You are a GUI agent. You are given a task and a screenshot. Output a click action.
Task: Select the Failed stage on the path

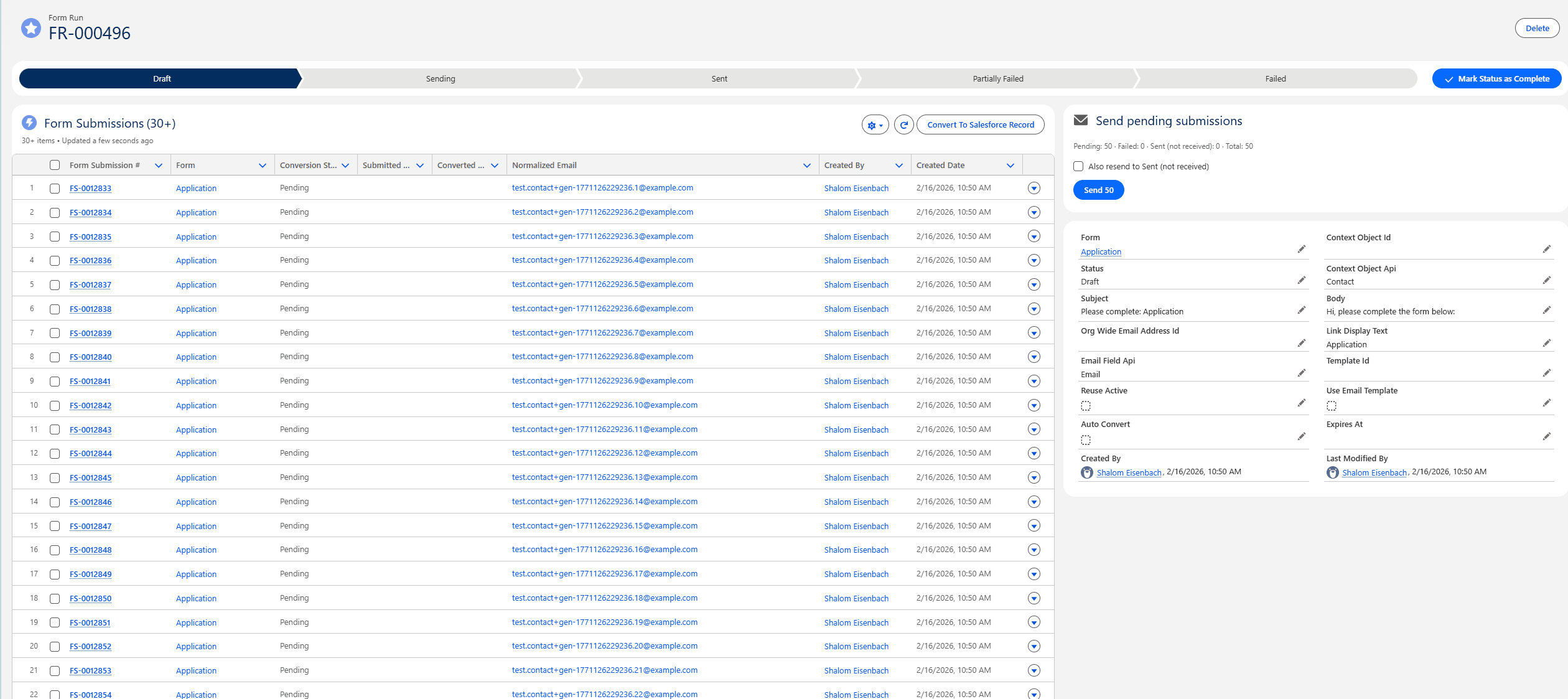coord(1276,78)
